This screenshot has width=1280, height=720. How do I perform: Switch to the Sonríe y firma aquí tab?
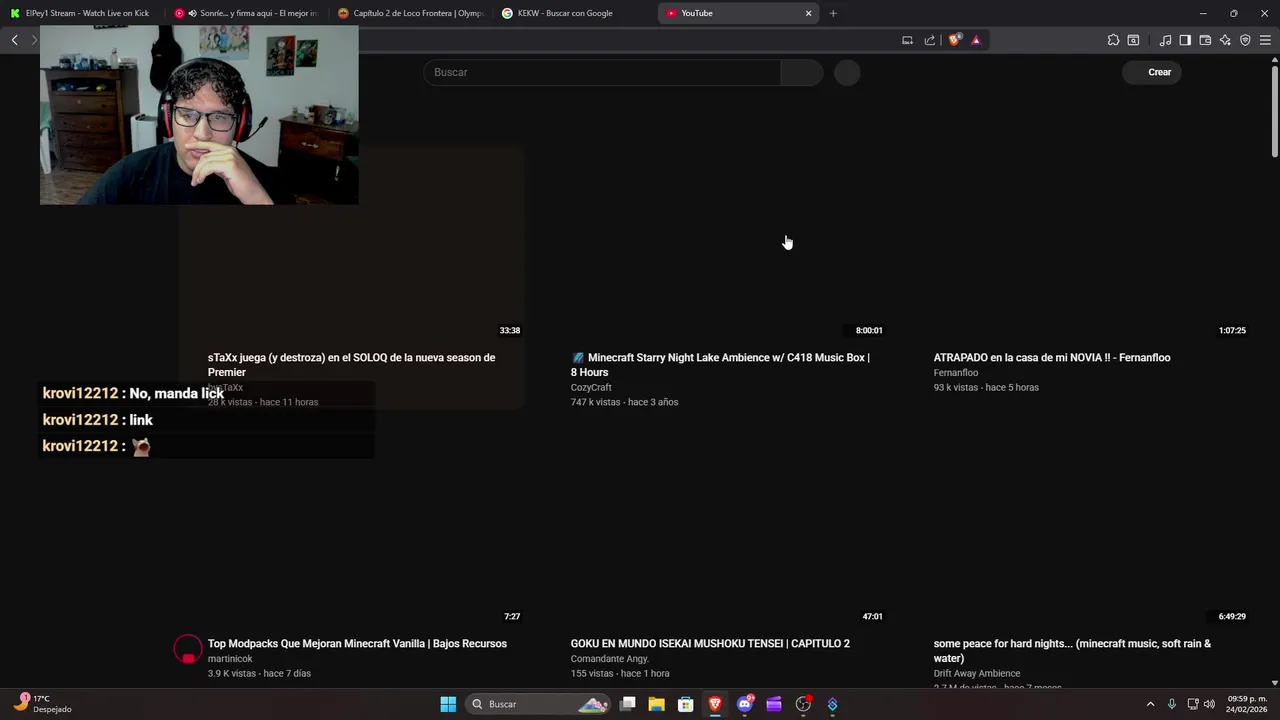tap(246, 13)
